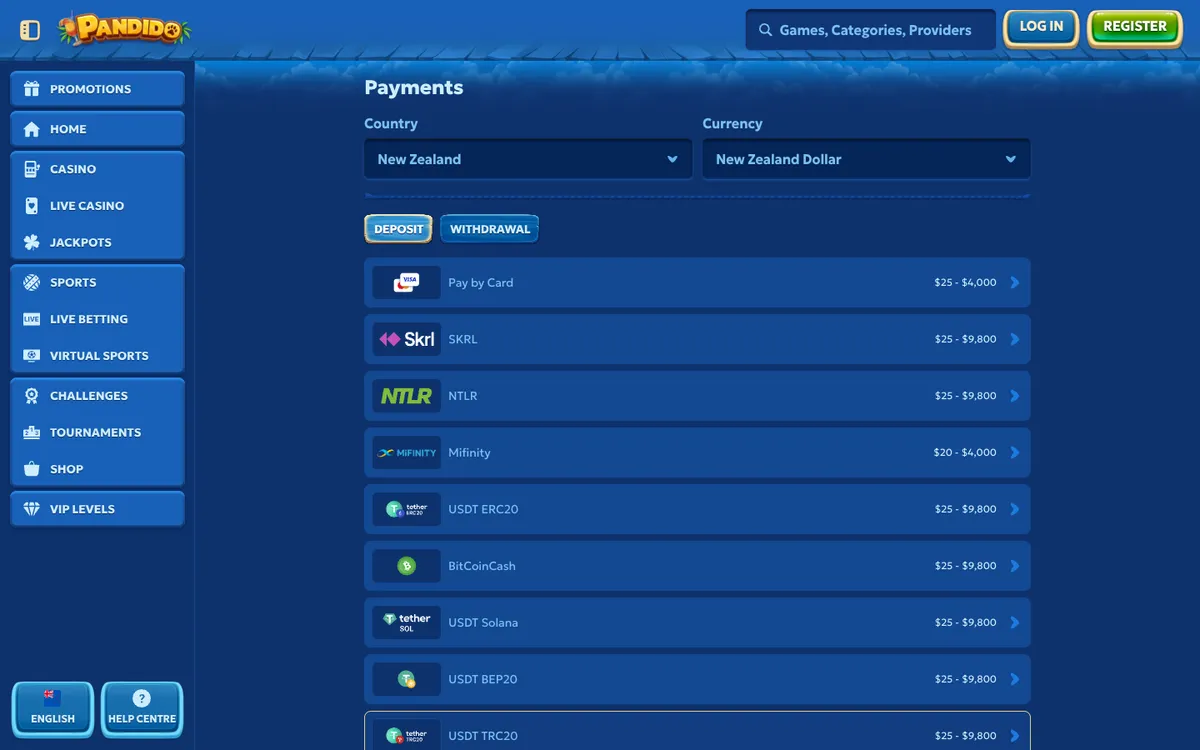Open the Tournaments menu item
The image size is (1200, 750).
point(98,432)
